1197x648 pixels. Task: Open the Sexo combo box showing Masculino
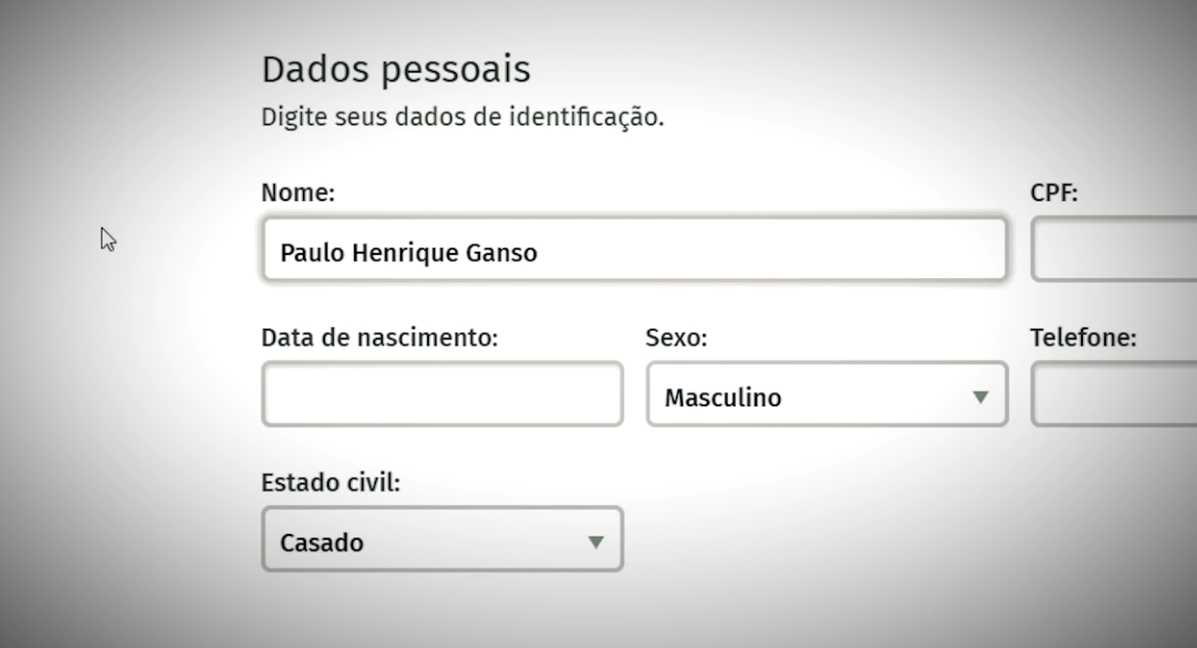point(827,395)
